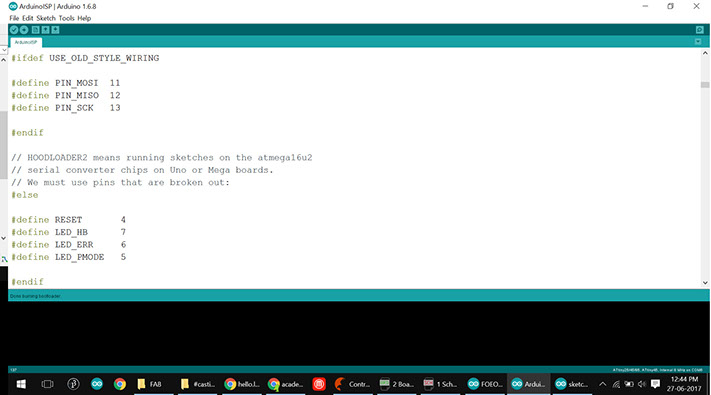Open the Edit menu
The height and width of the screenshot is (395, 711).
click(x=28, y=18)
